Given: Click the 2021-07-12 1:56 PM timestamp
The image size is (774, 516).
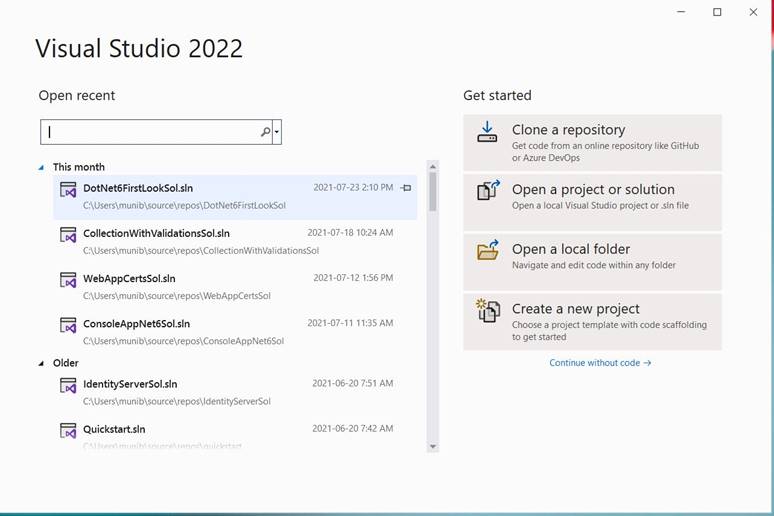Looking at the screenshot, I should coord(353,278).
